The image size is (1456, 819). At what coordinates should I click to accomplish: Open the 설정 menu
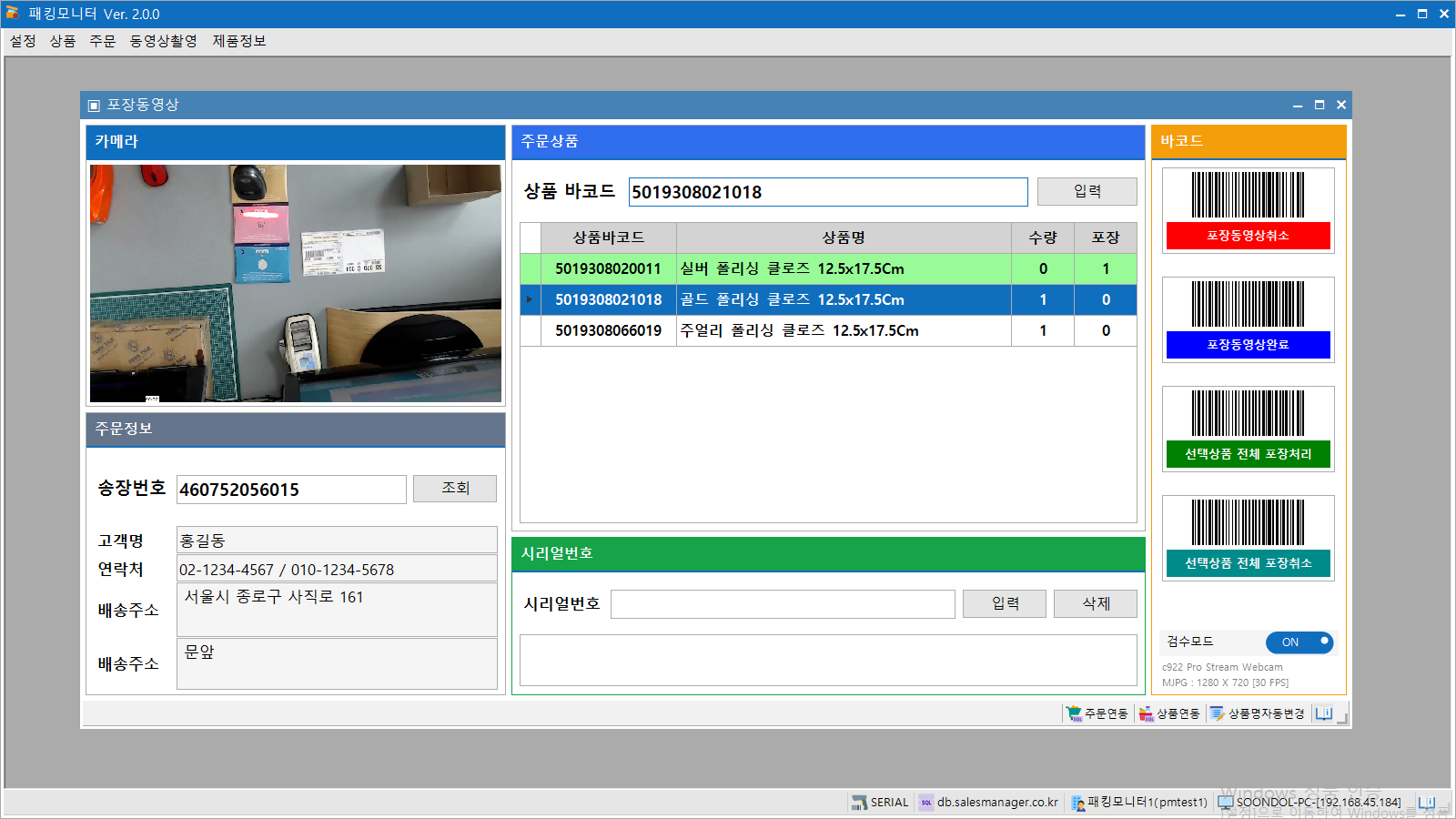click(x=23, y=41)
